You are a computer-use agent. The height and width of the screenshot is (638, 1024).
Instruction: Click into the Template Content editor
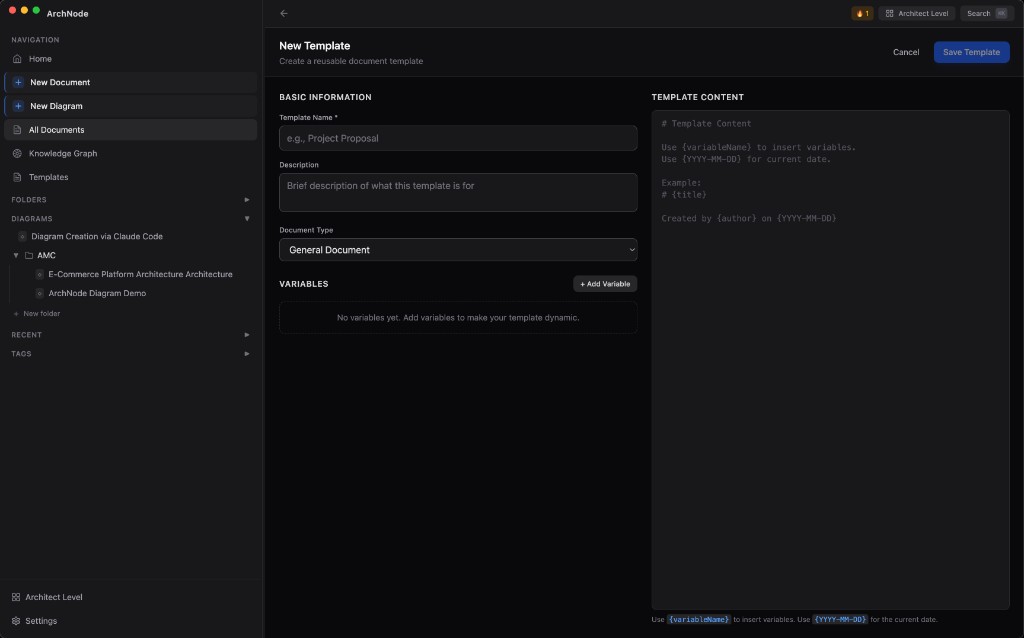click(830, 360)
